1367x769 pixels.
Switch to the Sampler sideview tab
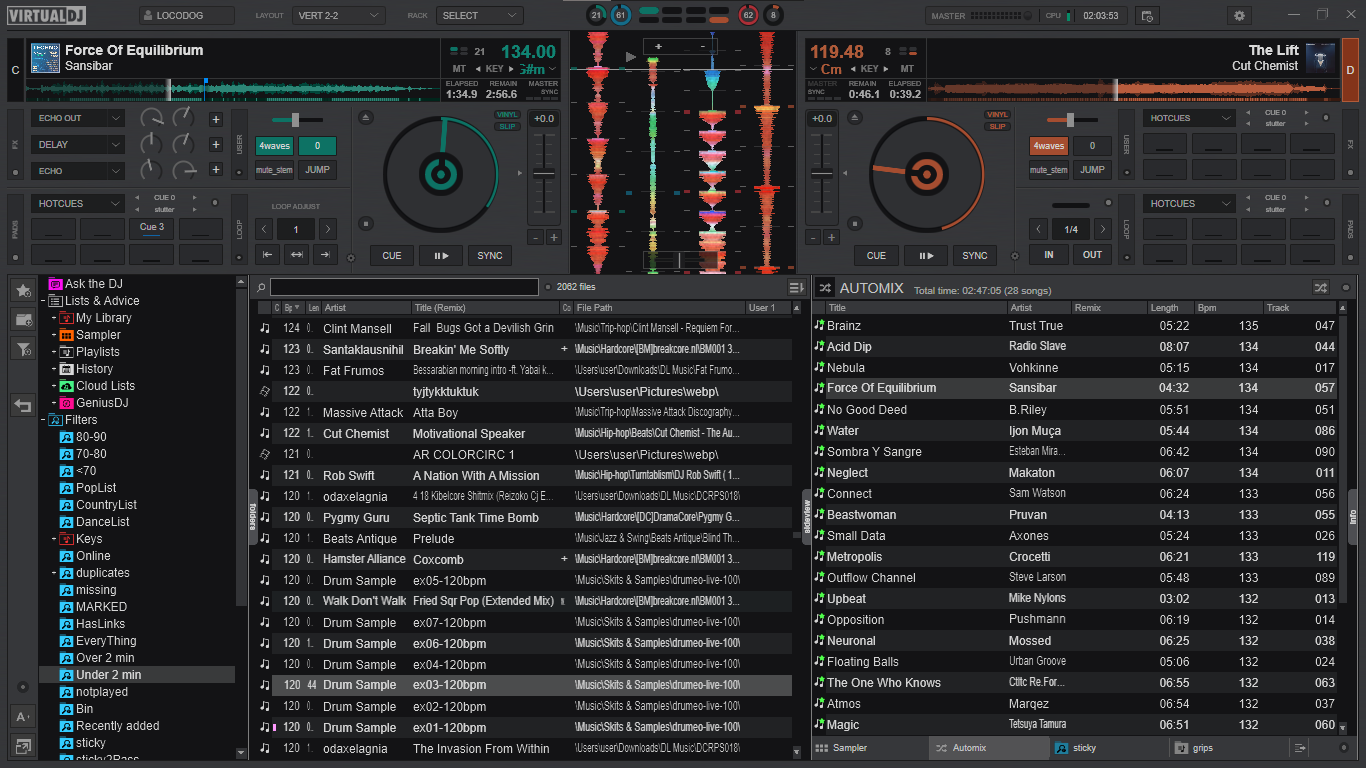point(870,748)
